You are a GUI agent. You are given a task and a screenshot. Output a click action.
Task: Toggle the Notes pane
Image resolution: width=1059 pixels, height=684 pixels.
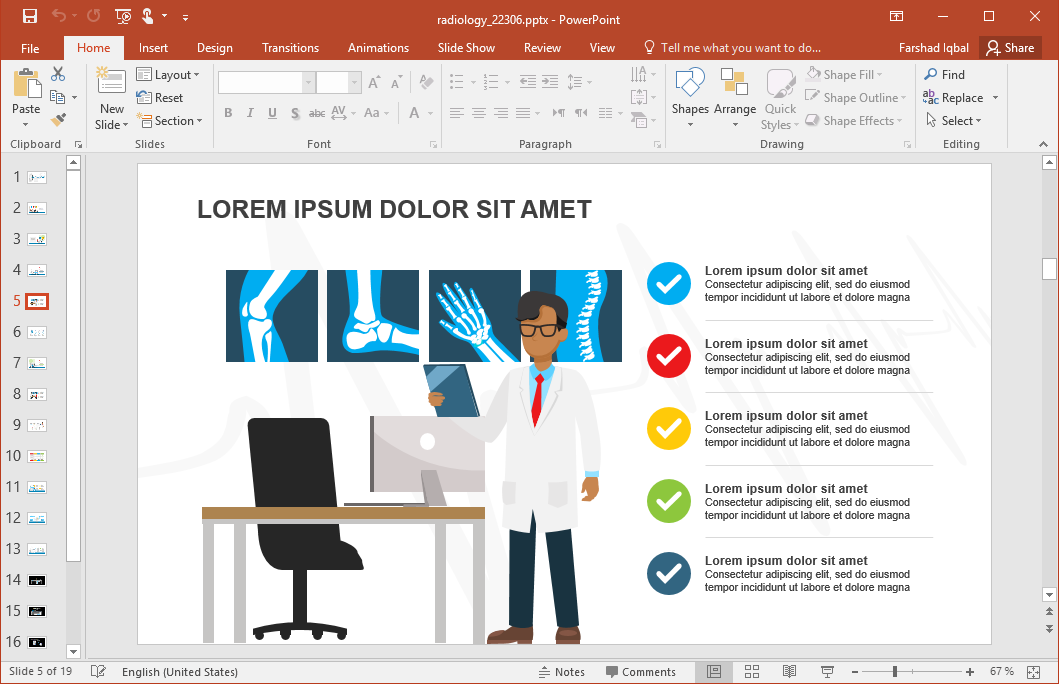pyautogui.click(x=562, y=672)
